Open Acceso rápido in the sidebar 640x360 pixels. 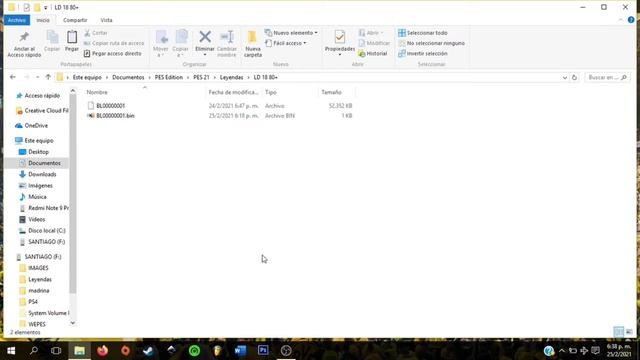(x=42, y=96)
